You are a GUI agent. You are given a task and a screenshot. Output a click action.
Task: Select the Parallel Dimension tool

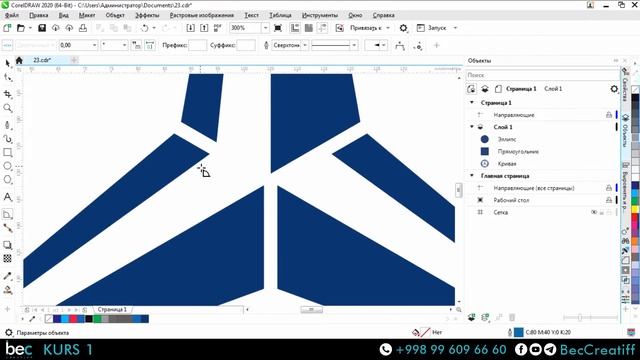tap(7, 214)
